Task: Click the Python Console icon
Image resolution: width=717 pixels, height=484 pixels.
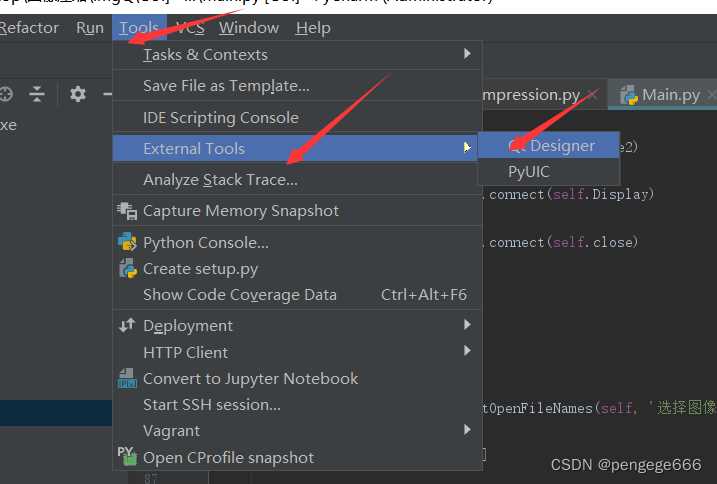Action: tap(127, 242)
